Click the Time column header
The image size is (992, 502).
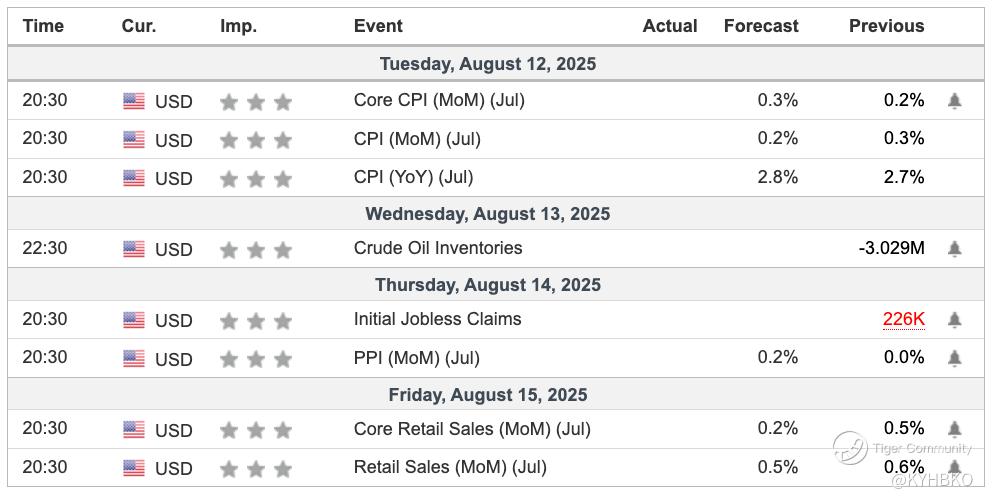(43, 26)
